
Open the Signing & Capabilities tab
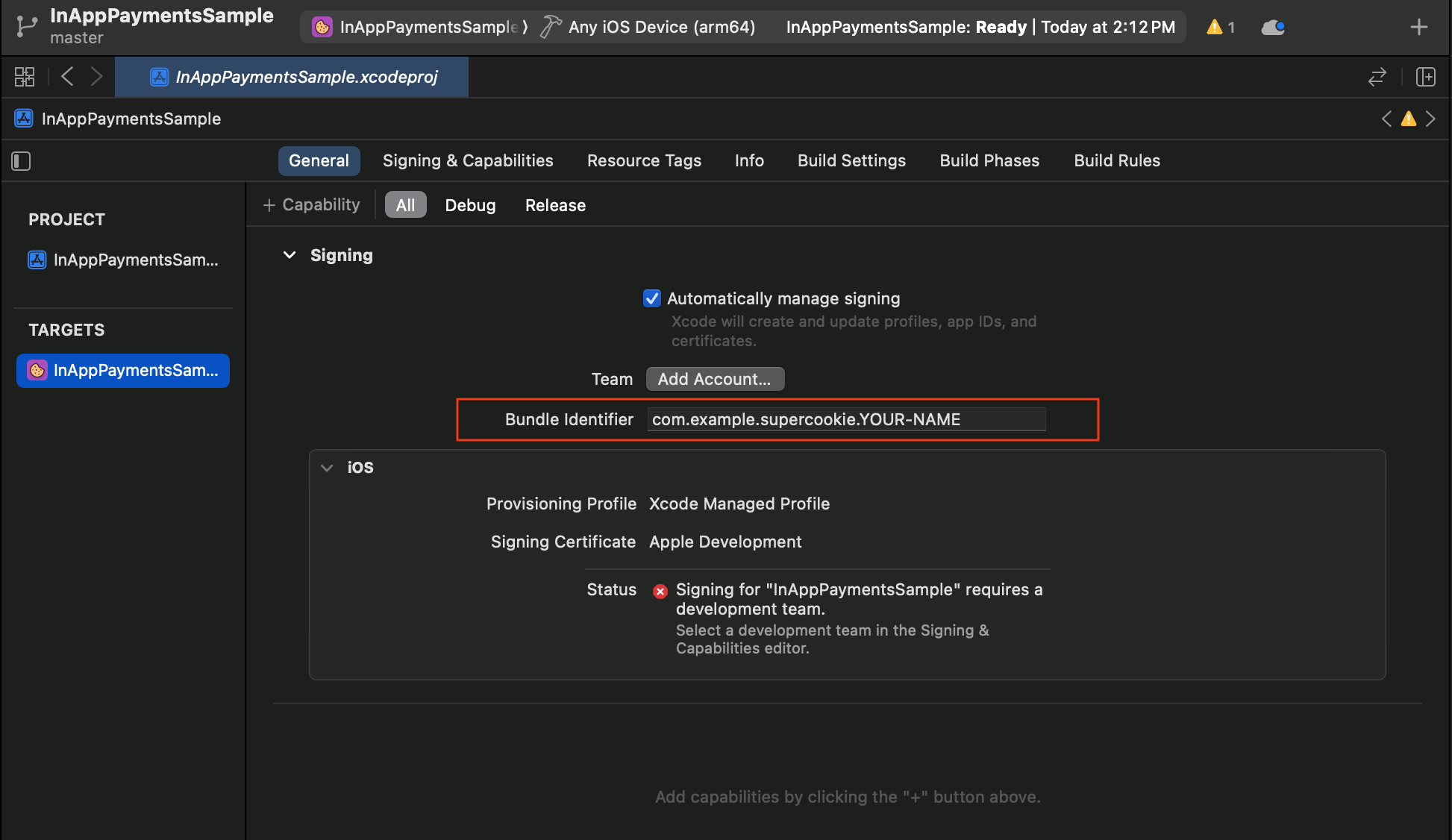coord(468,161)
